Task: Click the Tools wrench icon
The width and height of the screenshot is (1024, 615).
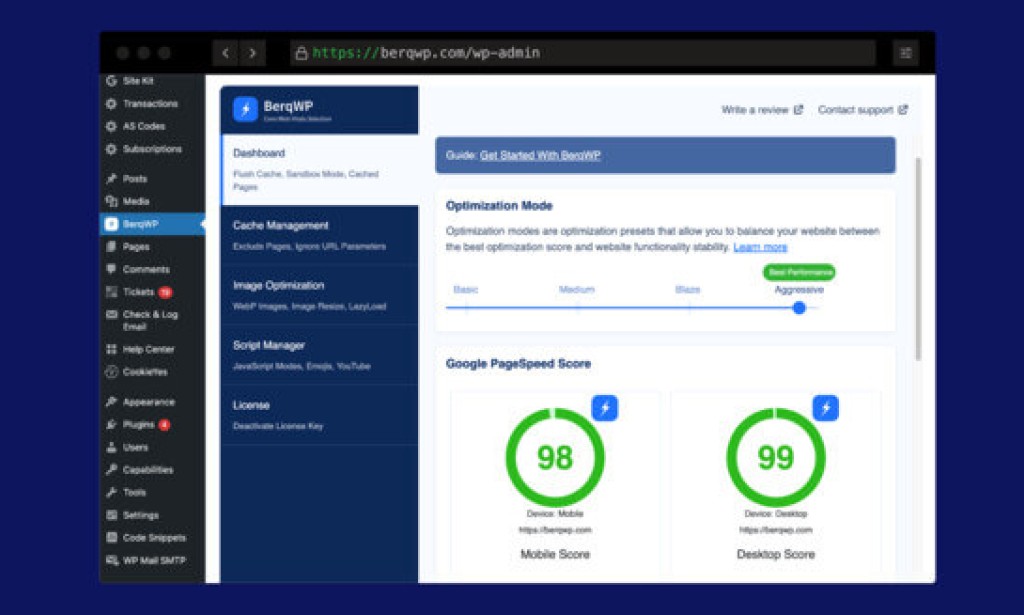Action: point(112,492)
